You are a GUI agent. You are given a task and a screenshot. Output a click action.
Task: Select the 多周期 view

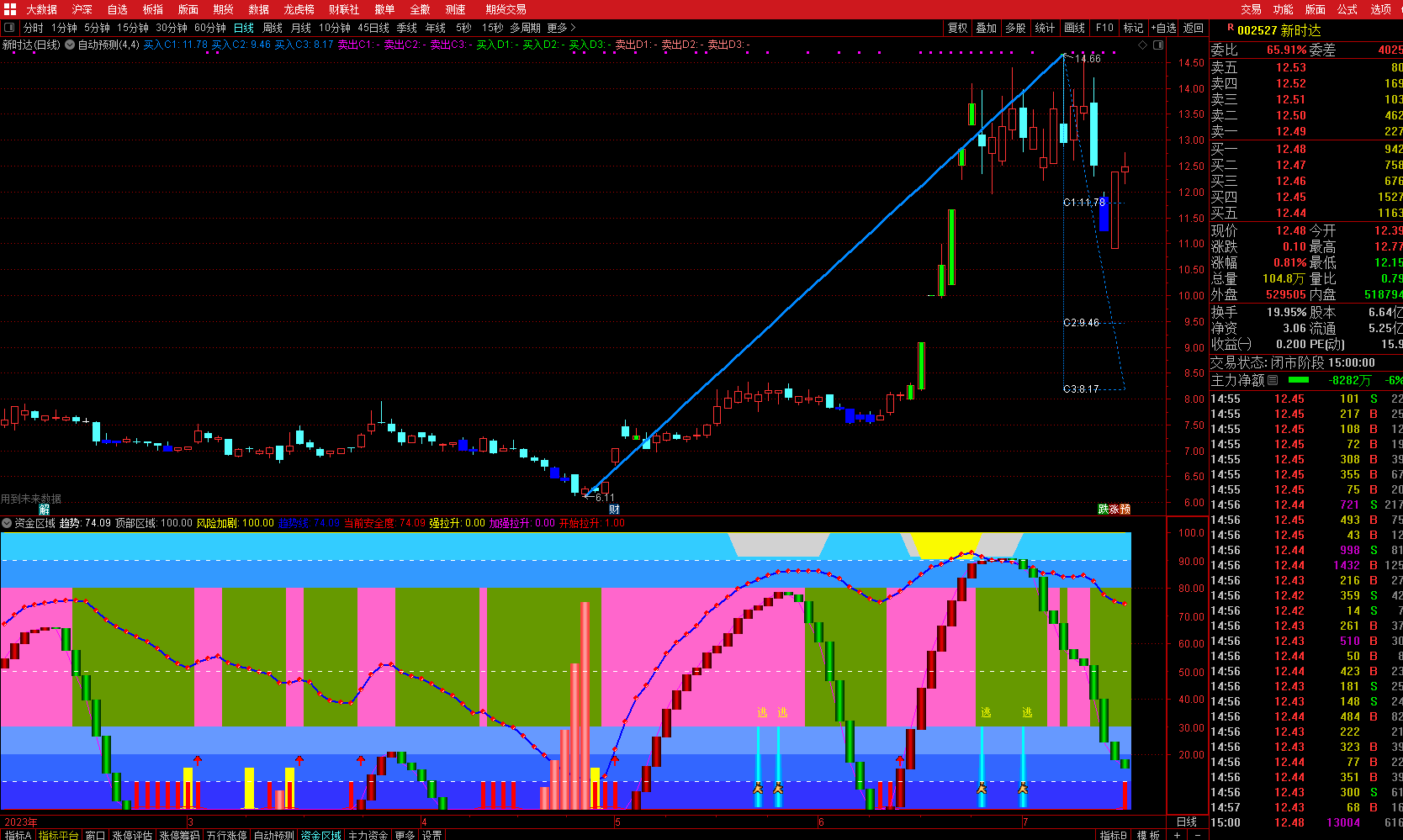[x=525, y=28]
